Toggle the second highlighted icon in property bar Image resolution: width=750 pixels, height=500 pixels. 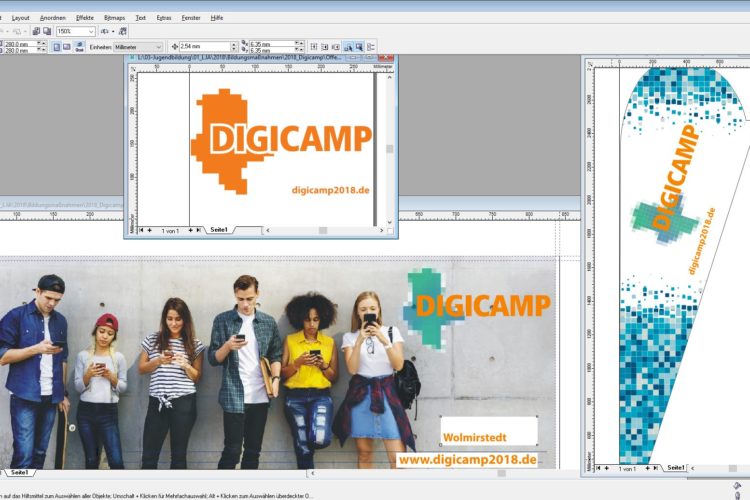point(359,47)
